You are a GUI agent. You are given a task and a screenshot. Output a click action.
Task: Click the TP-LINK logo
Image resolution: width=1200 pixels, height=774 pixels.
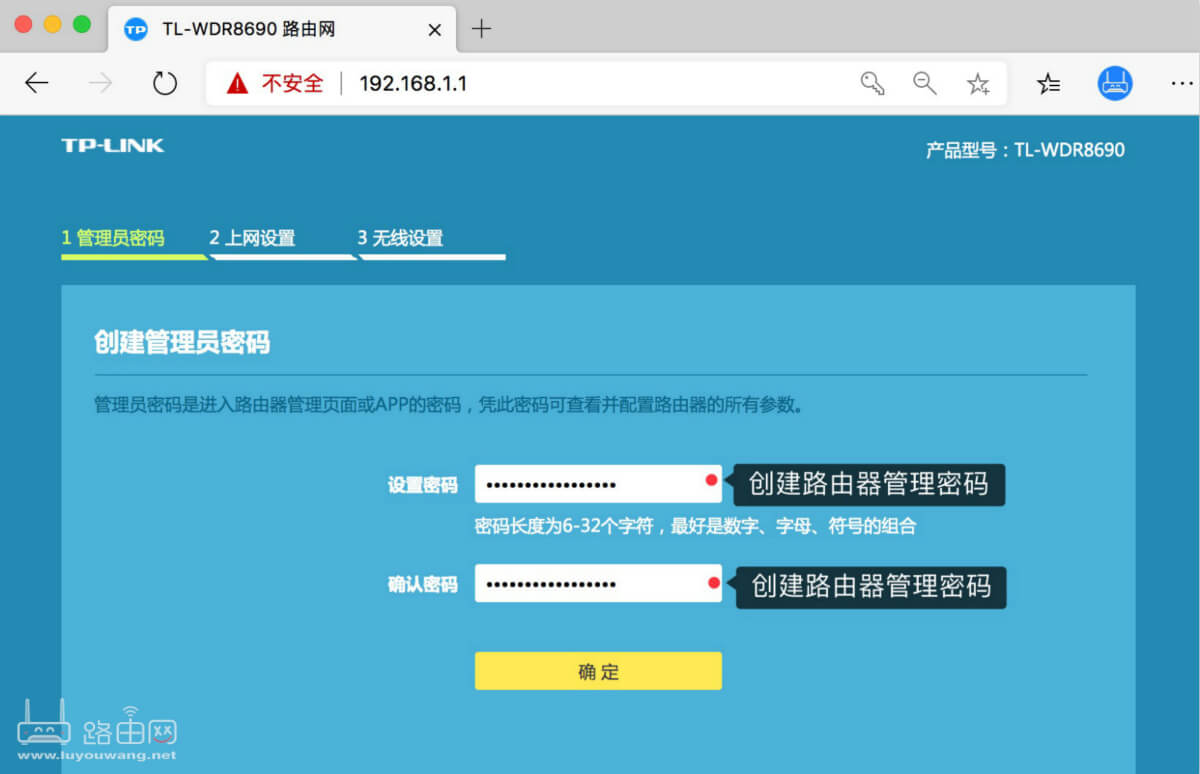(112, 144)
